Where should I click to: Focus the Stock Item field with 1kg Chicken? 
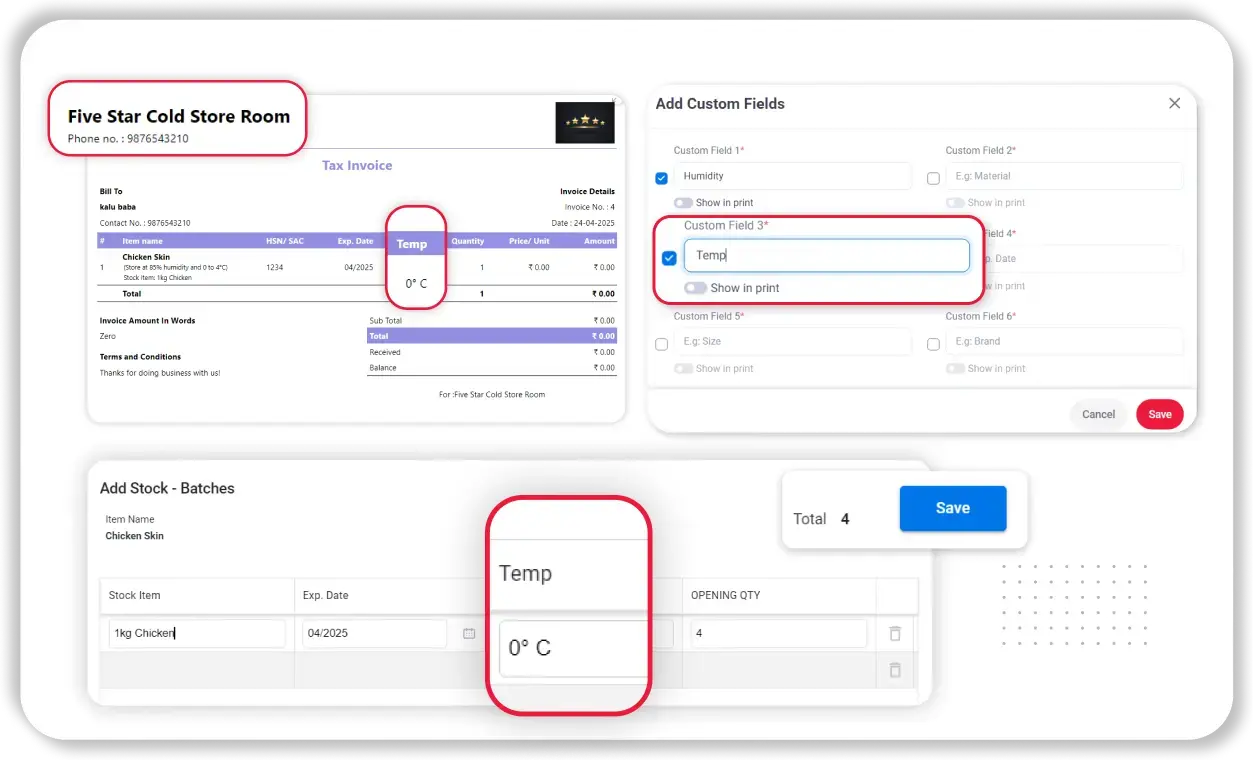pos(197,633)
